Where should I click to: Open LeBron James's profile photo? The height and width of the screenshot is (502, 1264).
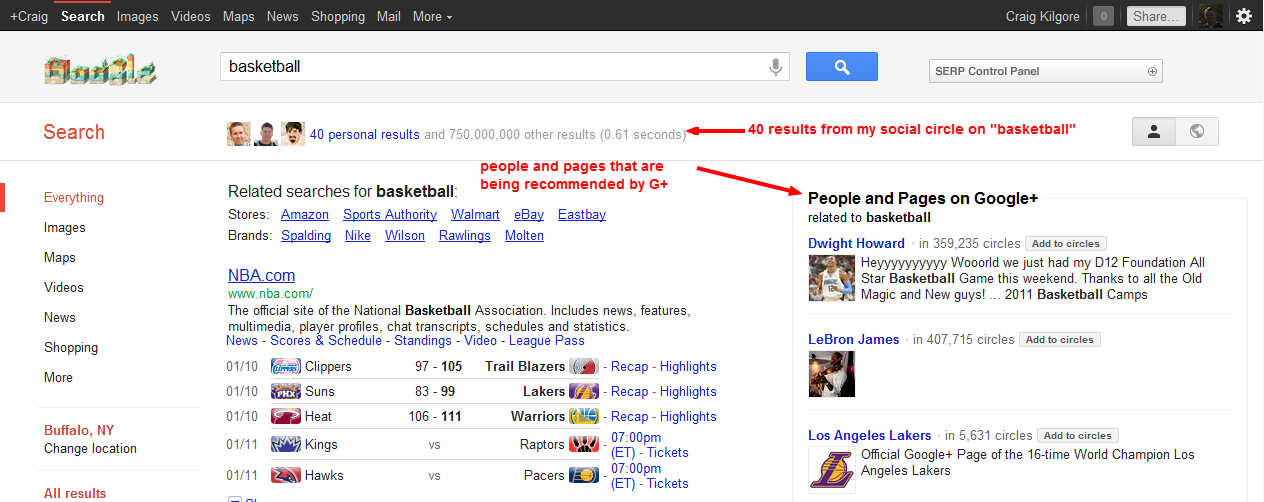[832, 374]
